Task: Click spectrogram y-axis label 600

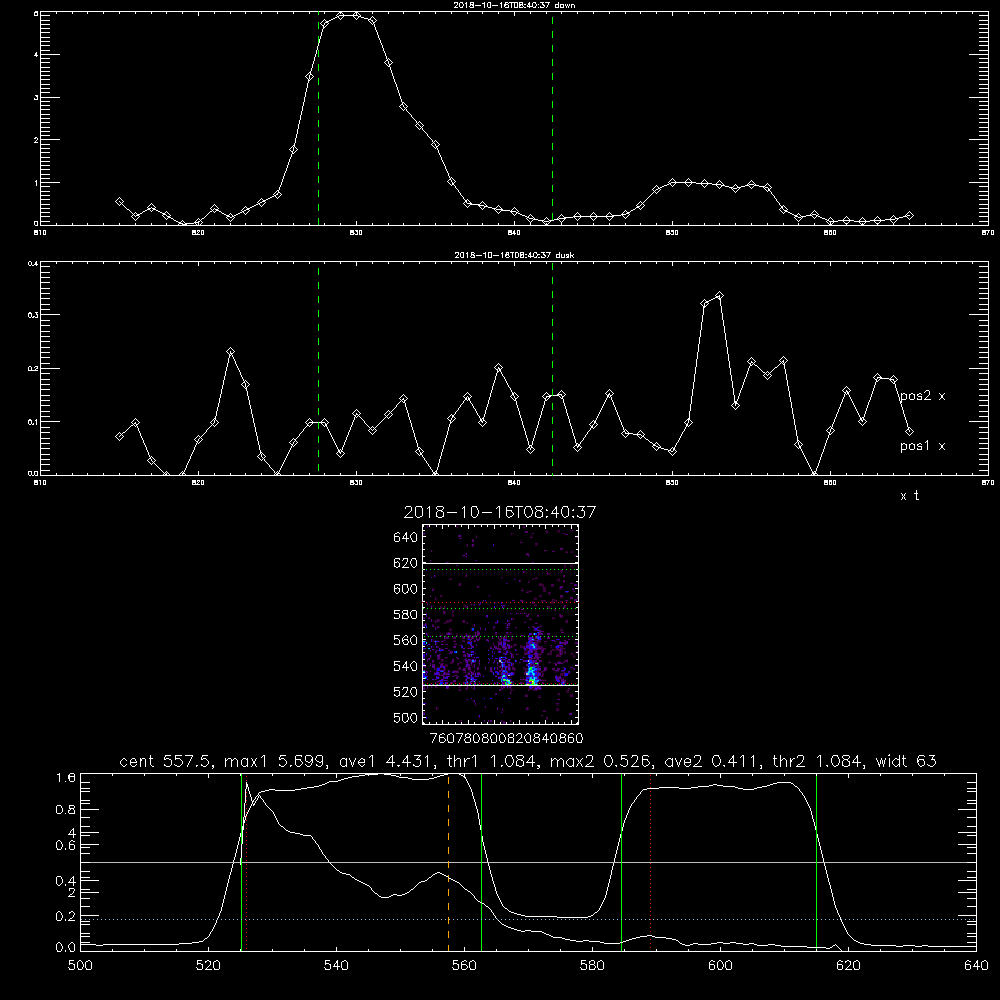Action: tap(406, 589)
